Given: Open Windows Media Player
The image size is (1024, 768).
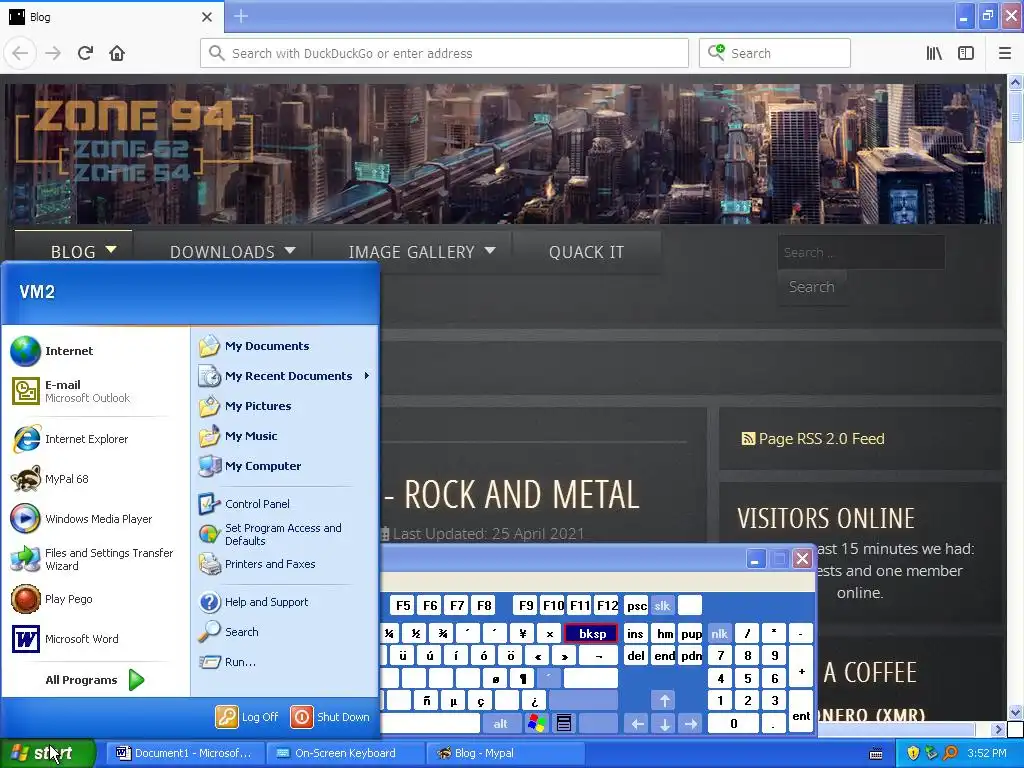Looking at the screenshot, I should (x=82, y=519).
